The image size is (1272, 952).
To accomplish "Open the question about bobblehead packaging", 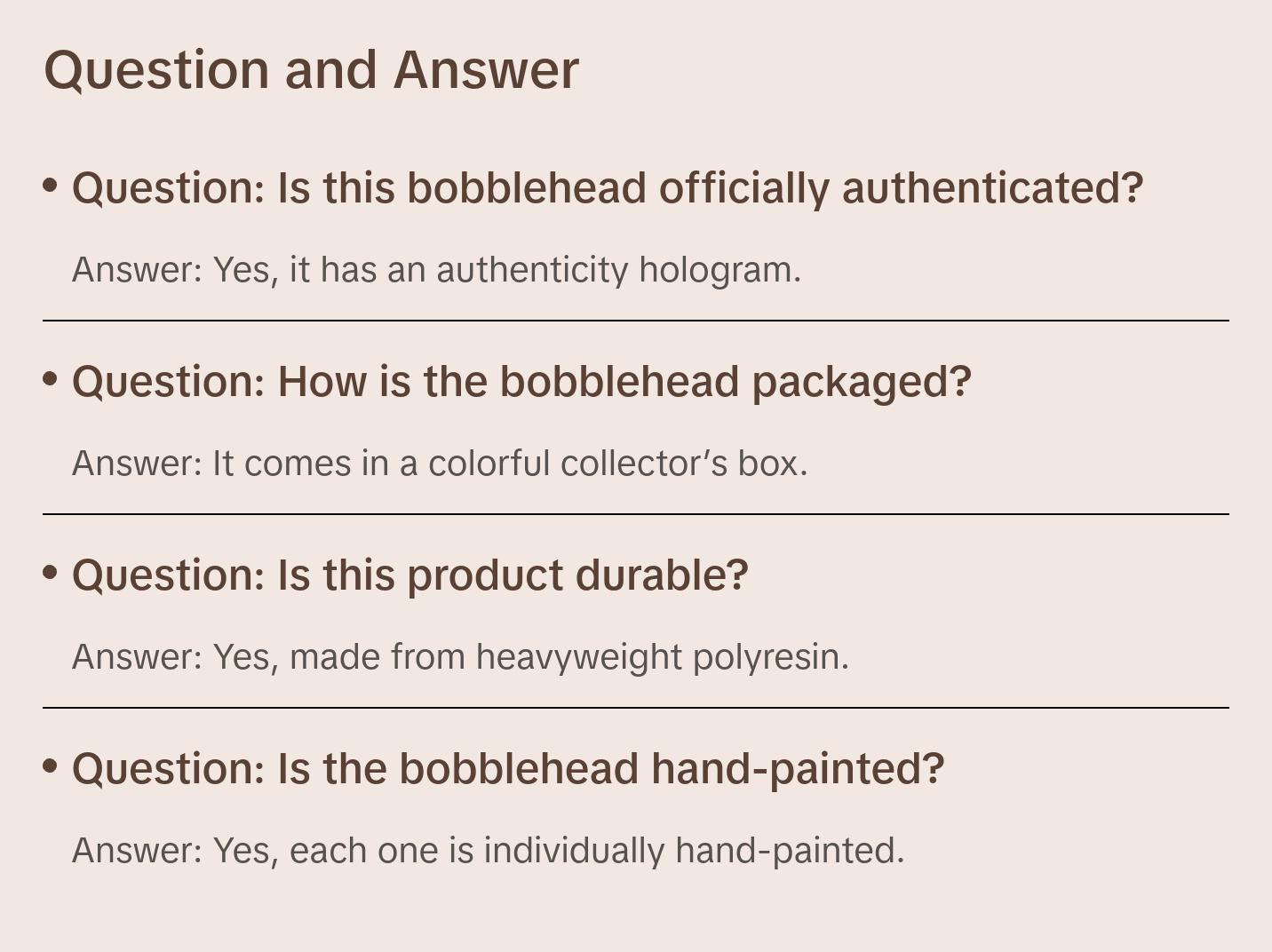I will [x=521, y=382].
